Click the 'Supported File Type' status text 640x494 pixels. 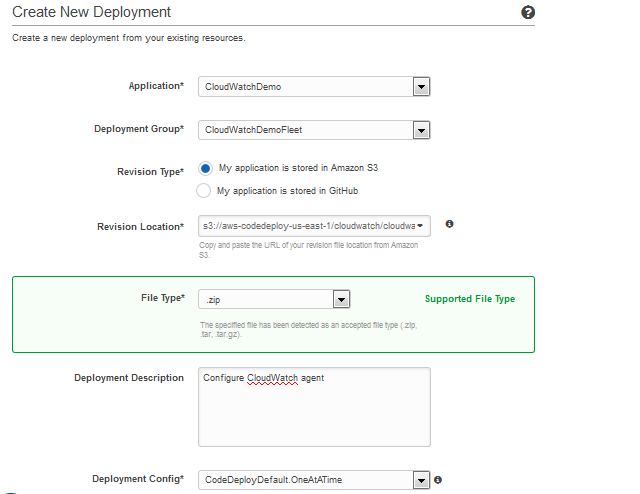click(x=470, y=299)
